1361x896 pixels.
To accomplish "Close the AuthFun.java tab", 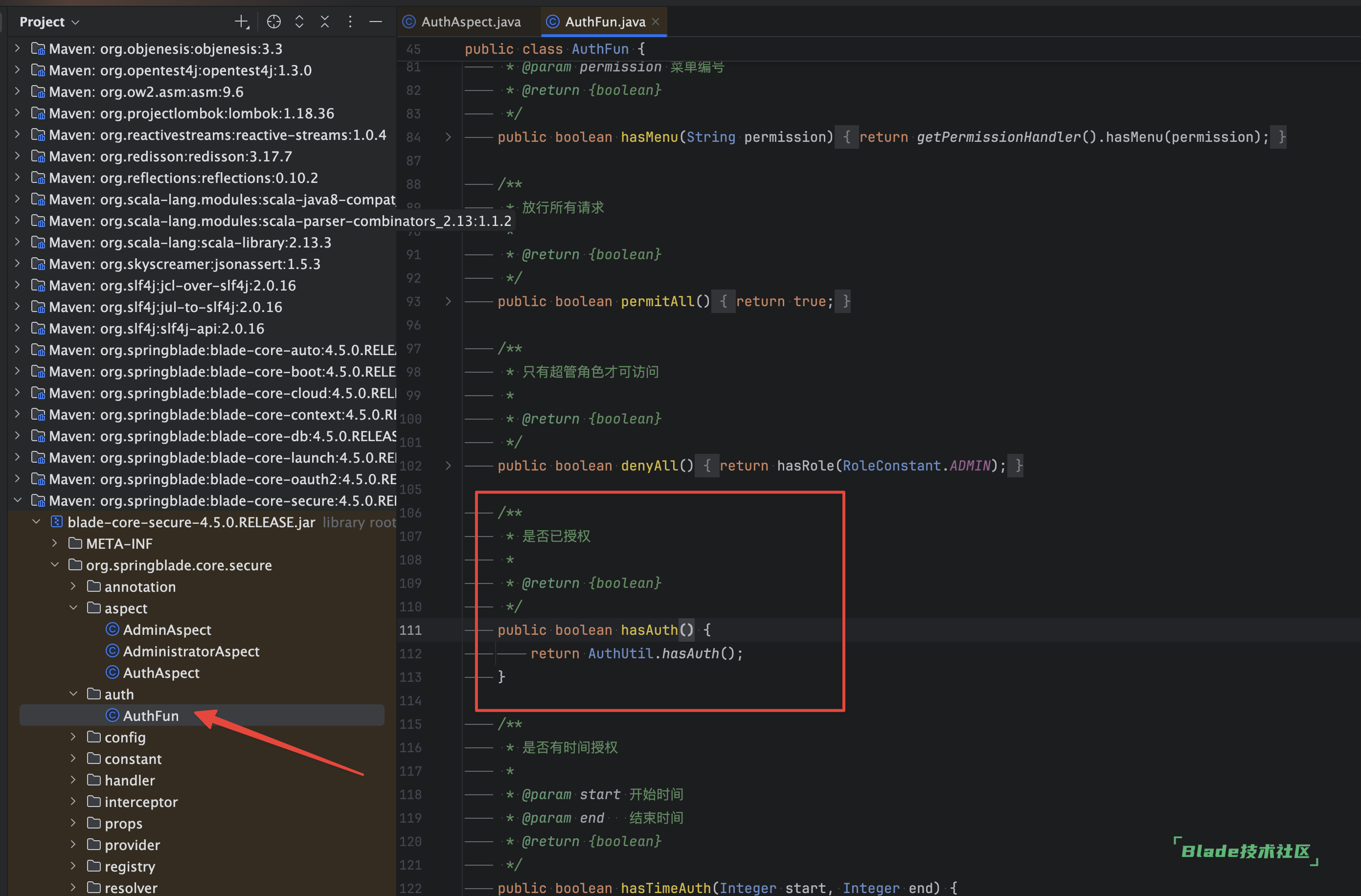I will (656, 22).
